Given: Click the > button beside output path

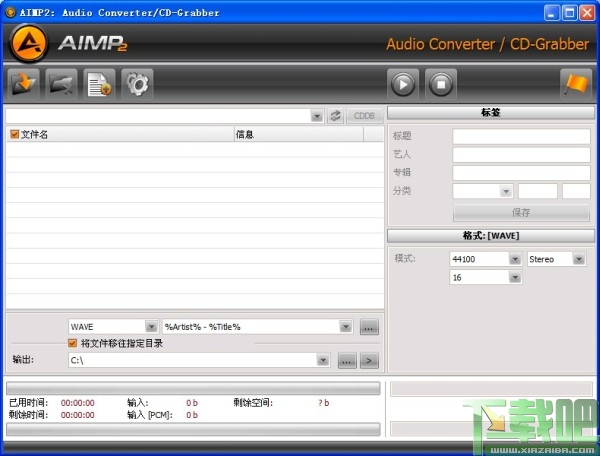Looking at the screenshot, I should point(369,361).
